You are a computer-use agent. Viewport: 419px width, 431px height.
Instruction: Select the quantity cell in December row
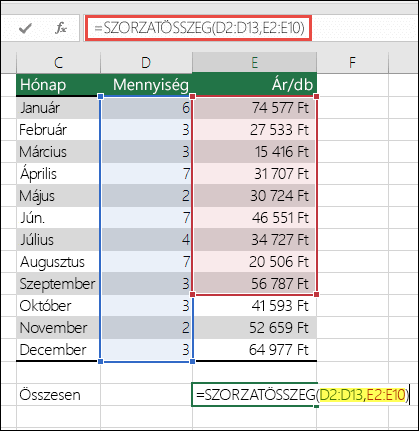(x=146, y=350)
